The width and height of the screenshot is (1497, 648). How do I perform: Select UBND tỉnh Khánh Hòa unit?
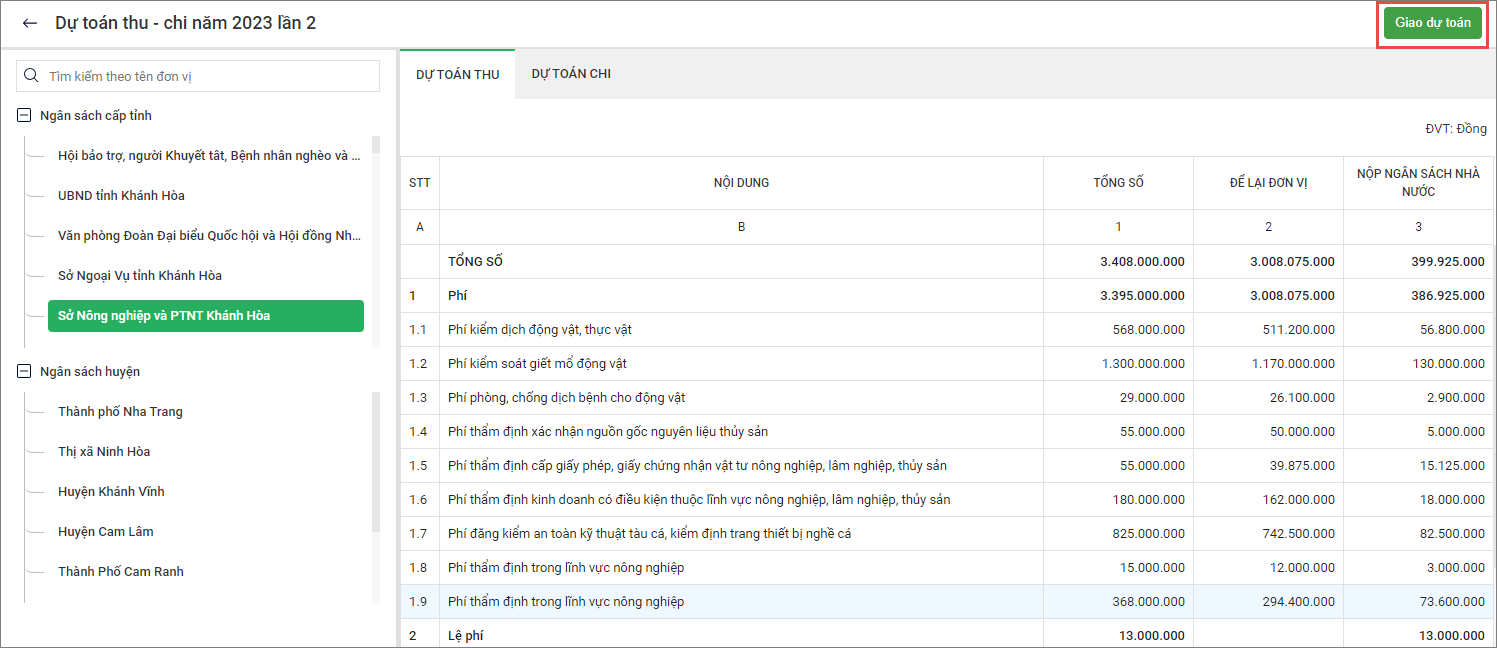pos(121,196)
